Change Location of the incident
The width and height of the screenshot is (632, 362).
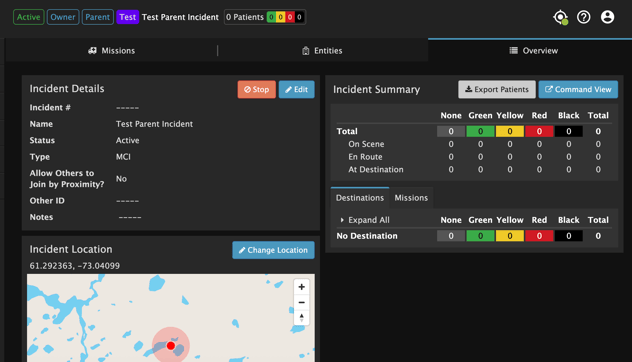point(273,250)
